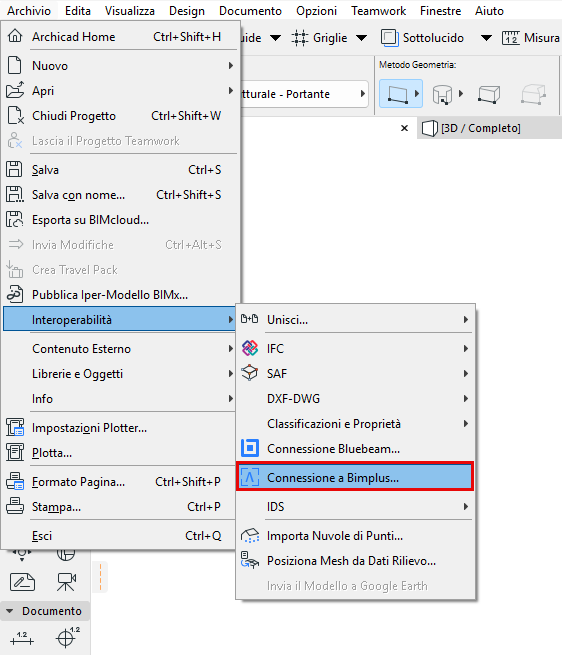The height and width of the screenshot is (655, 562).
Task: Open the Edita menu
Action: click(x=78, y=10)
